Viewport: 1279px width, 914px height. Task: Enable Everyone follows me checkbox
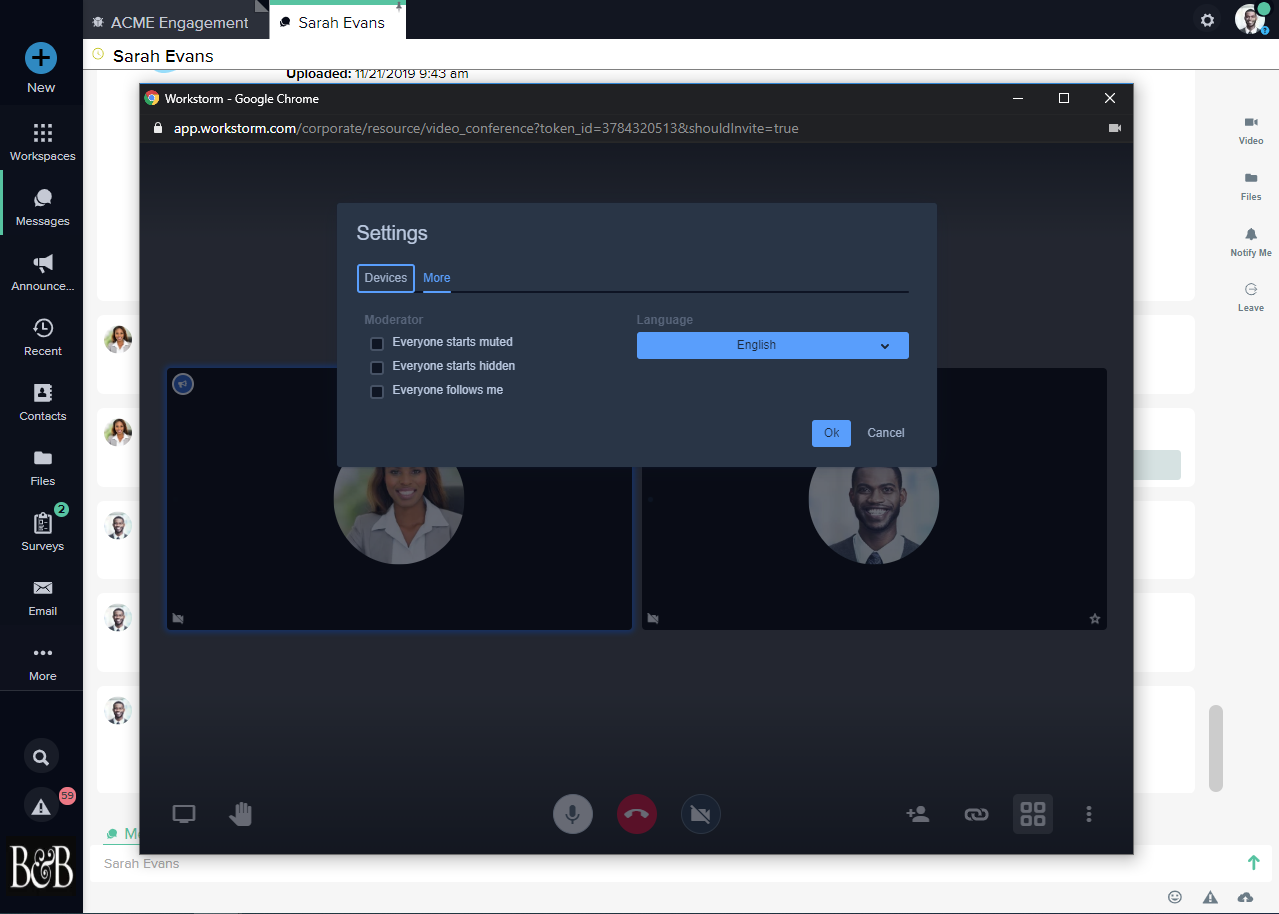coord(377,391)
